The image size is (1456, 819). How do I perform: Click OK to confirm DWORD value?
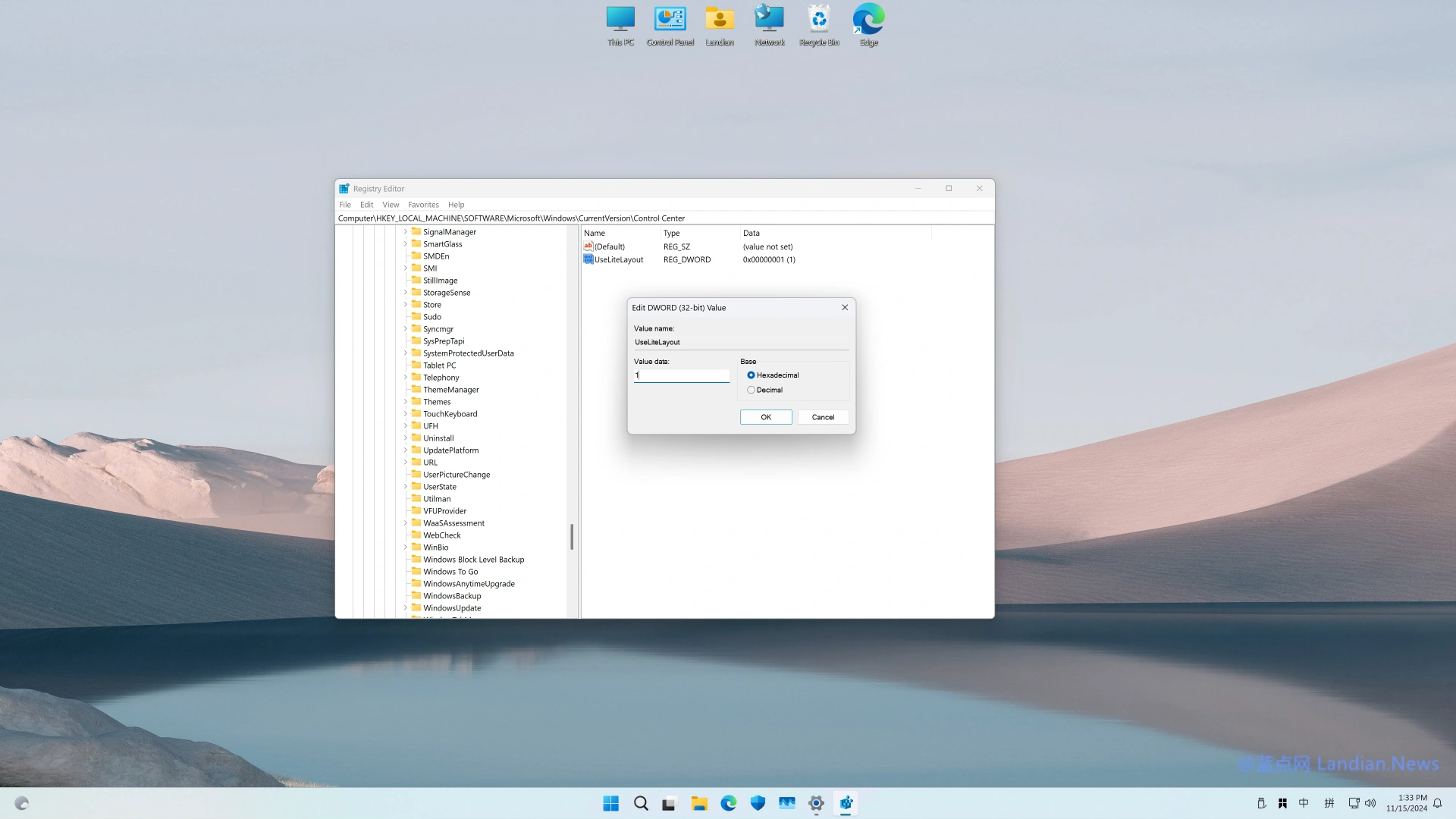(x=766, y=417)
